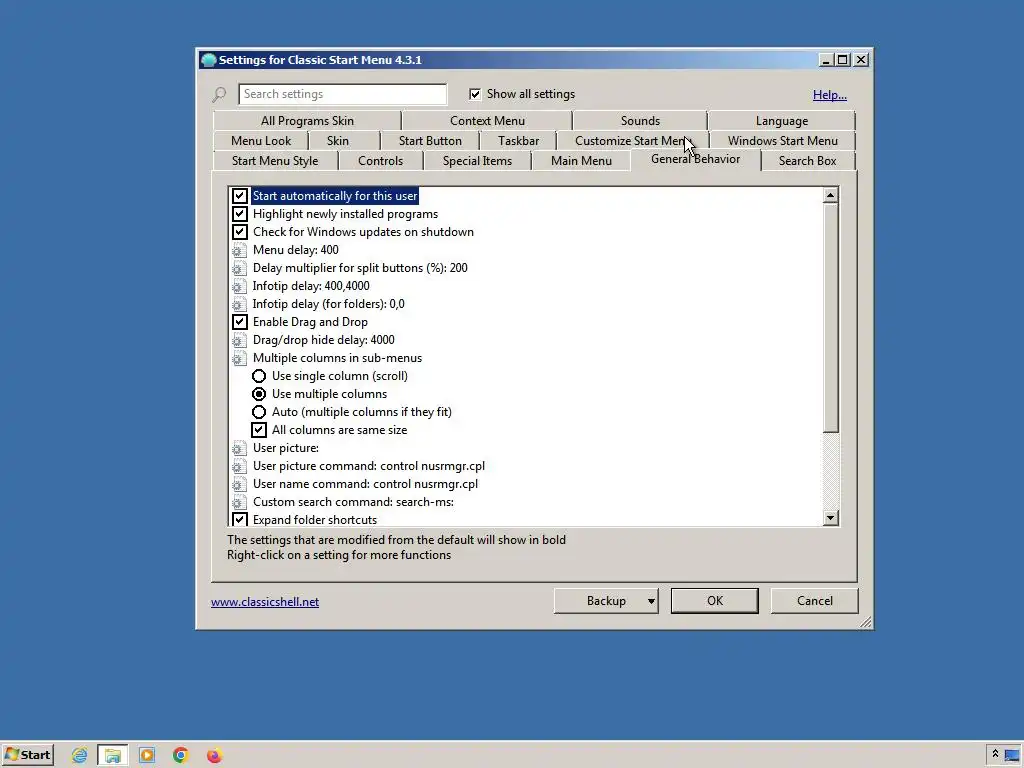Click the gear icon beside Infotip delay (for folders)
1024x768 pixels.
point(239,304)
